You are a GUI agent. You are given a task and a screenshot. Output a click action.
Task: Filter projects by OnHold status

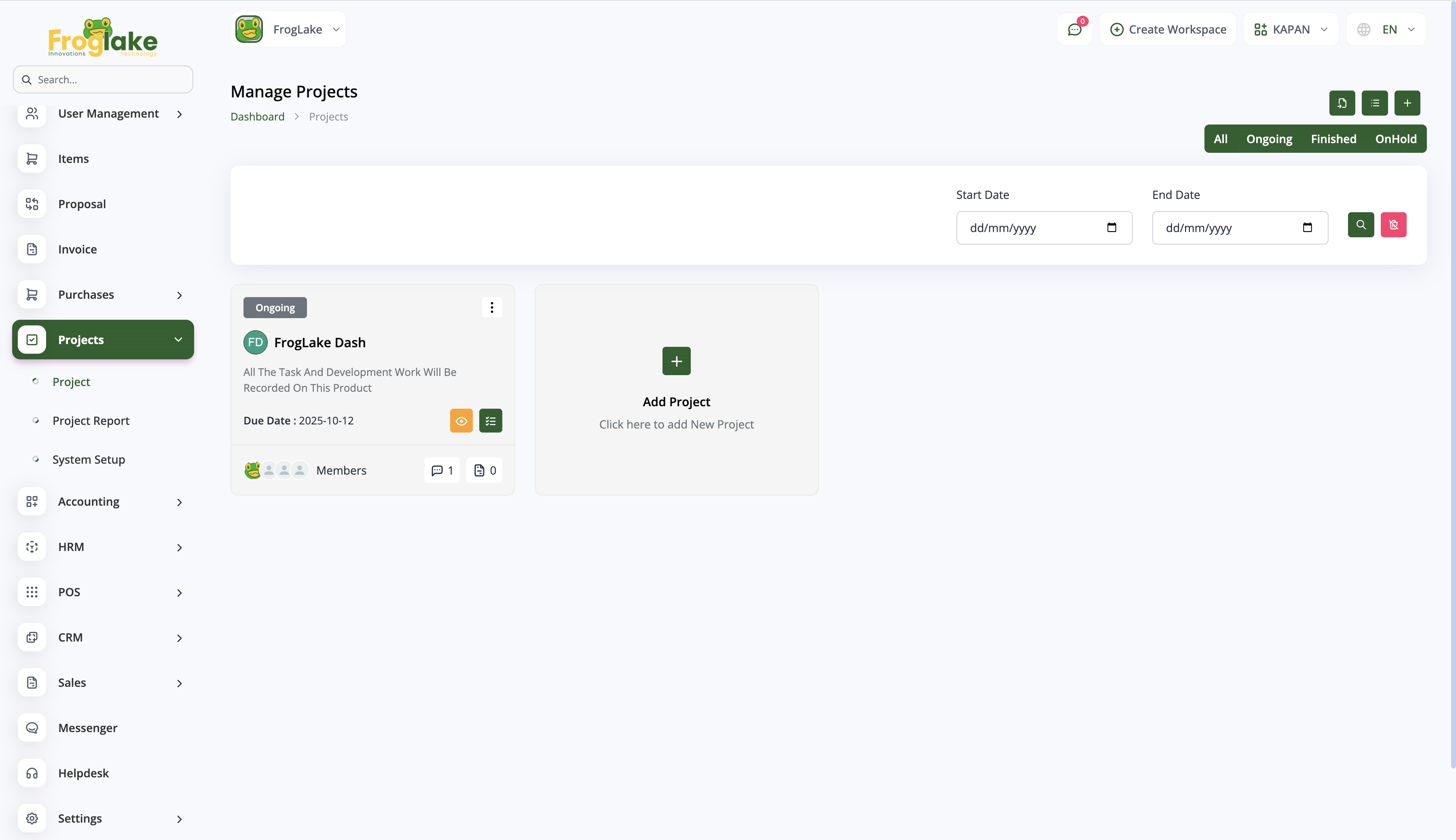(x=1395, y=139)
